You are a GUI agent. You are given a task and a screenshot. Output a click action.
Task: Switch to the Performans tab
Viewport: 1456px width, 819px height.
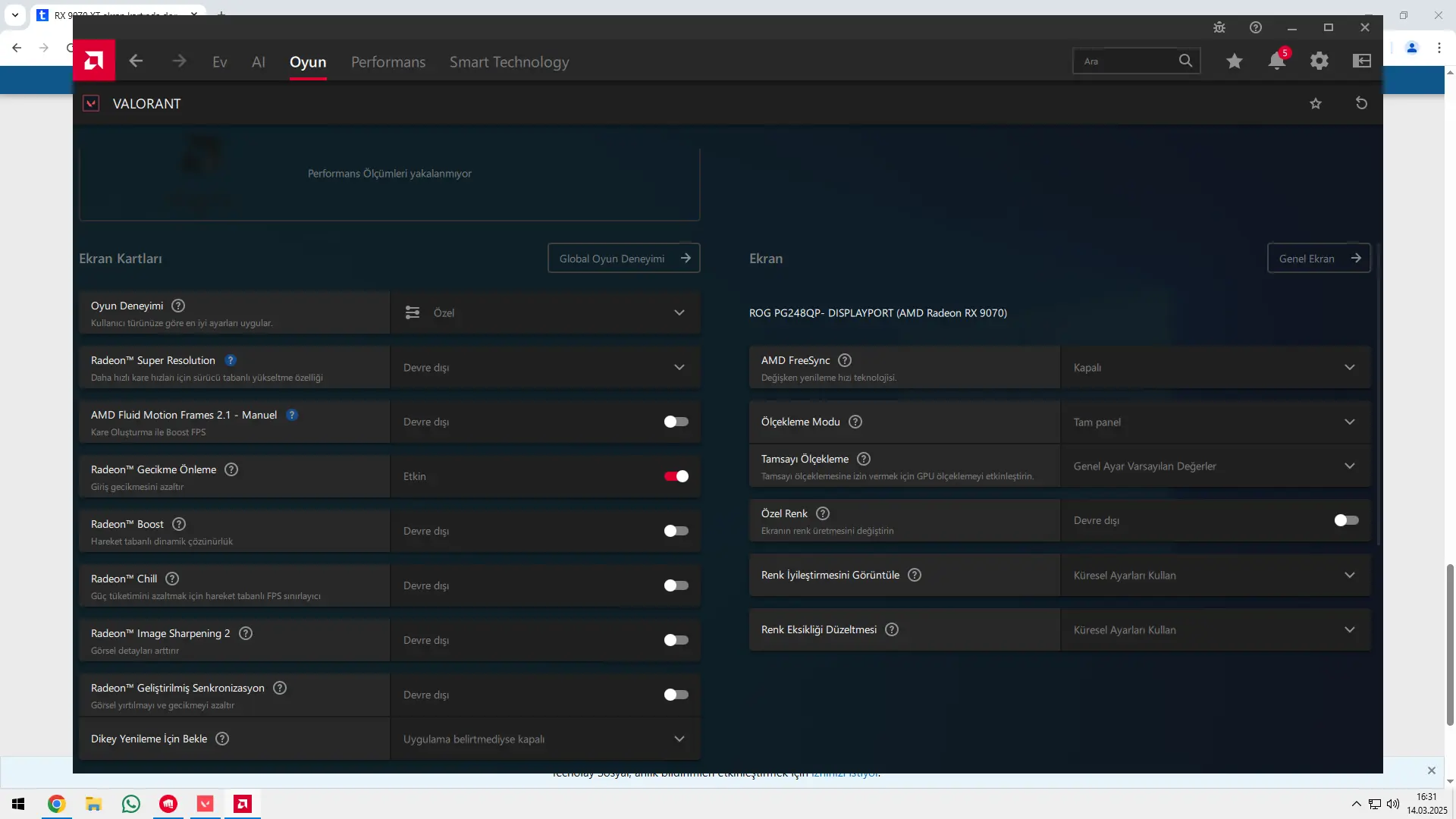388,62
